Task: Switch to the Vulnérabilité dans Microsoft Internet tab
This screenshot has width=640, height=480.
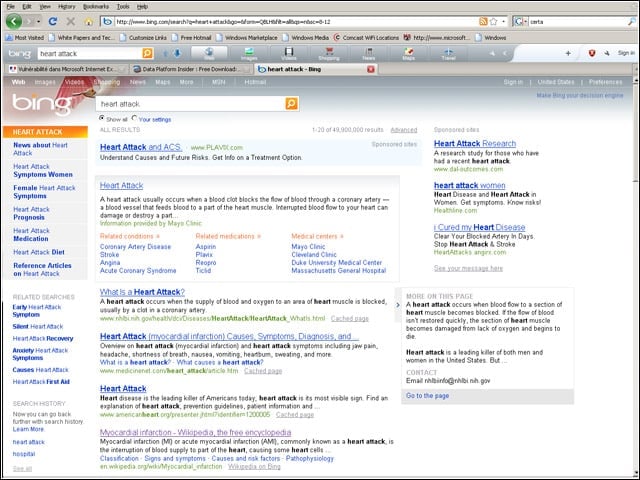Action: click(x=65, y=69)
